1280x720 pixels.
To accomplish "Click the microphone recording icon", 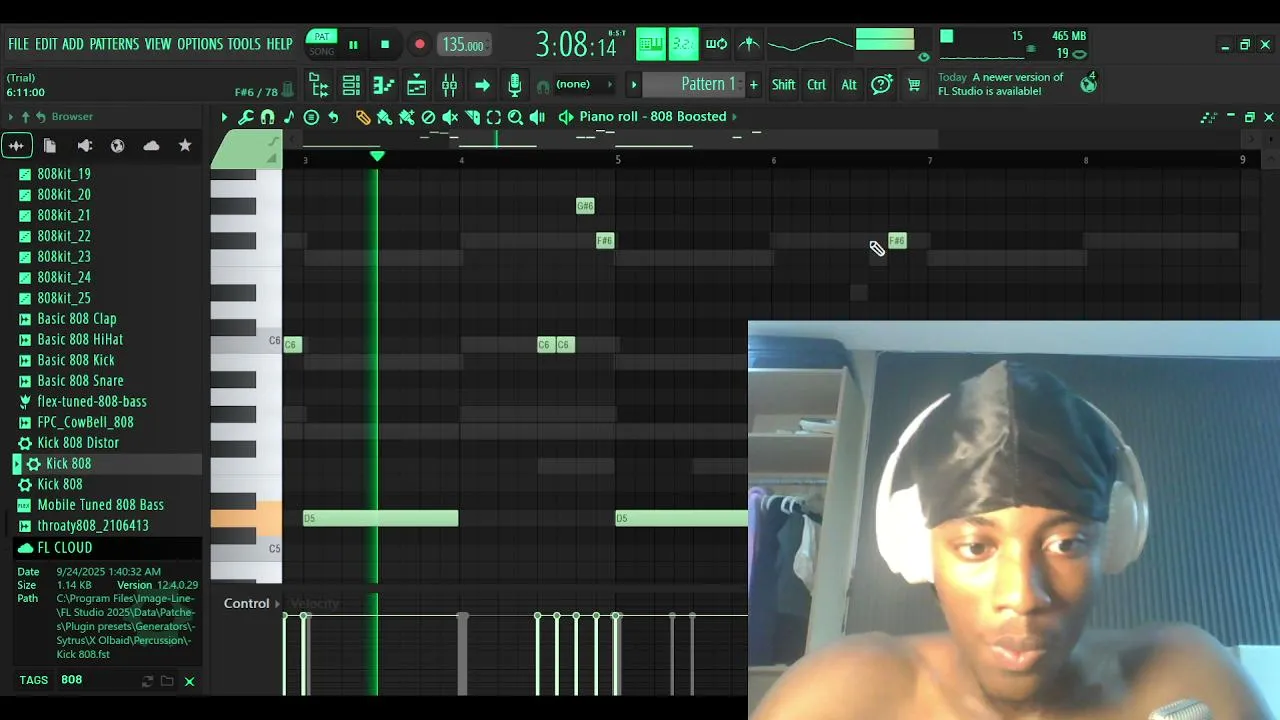I will tap(514, 85).
